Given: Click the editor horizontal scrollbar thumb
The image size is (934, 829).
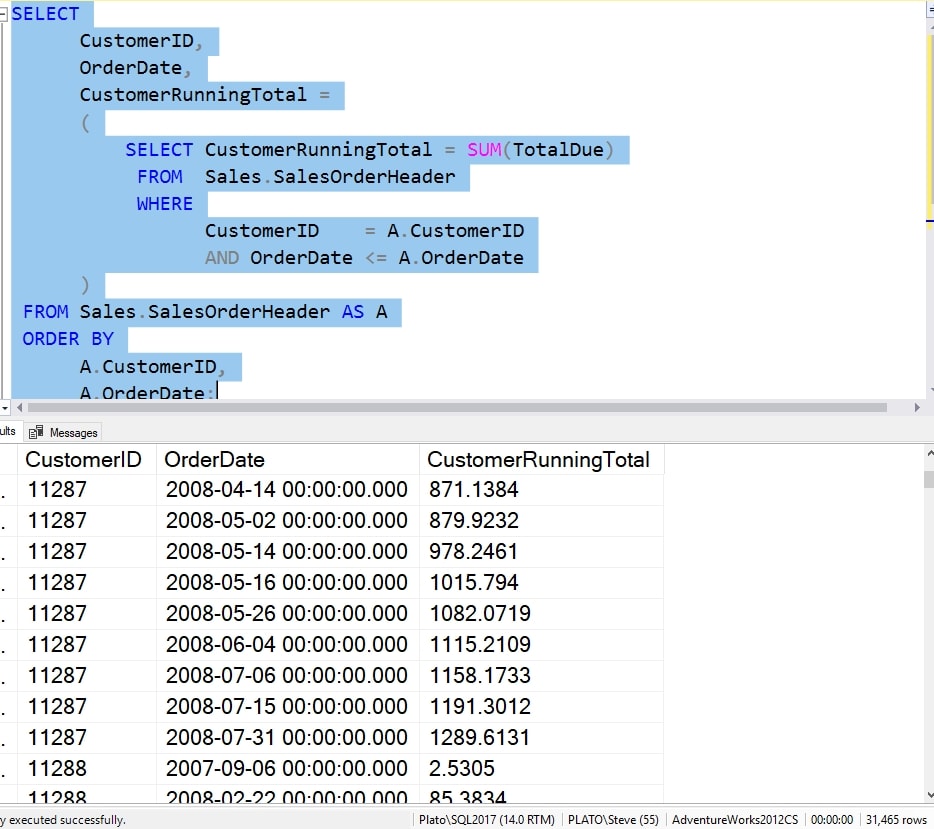Looking at the screenshot, I should tap(456, 408).
